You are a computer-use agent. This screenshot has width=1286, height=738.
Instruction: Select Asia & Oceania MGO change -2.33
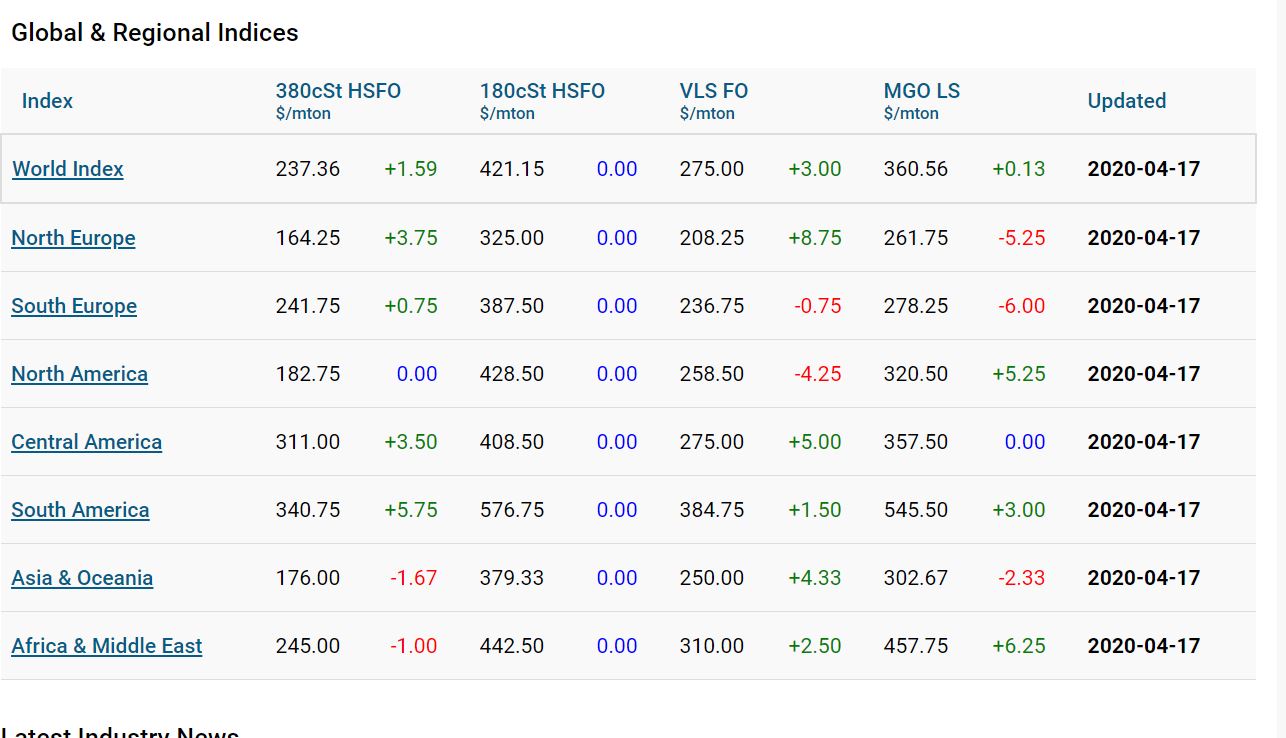[x=1022, y=578]
